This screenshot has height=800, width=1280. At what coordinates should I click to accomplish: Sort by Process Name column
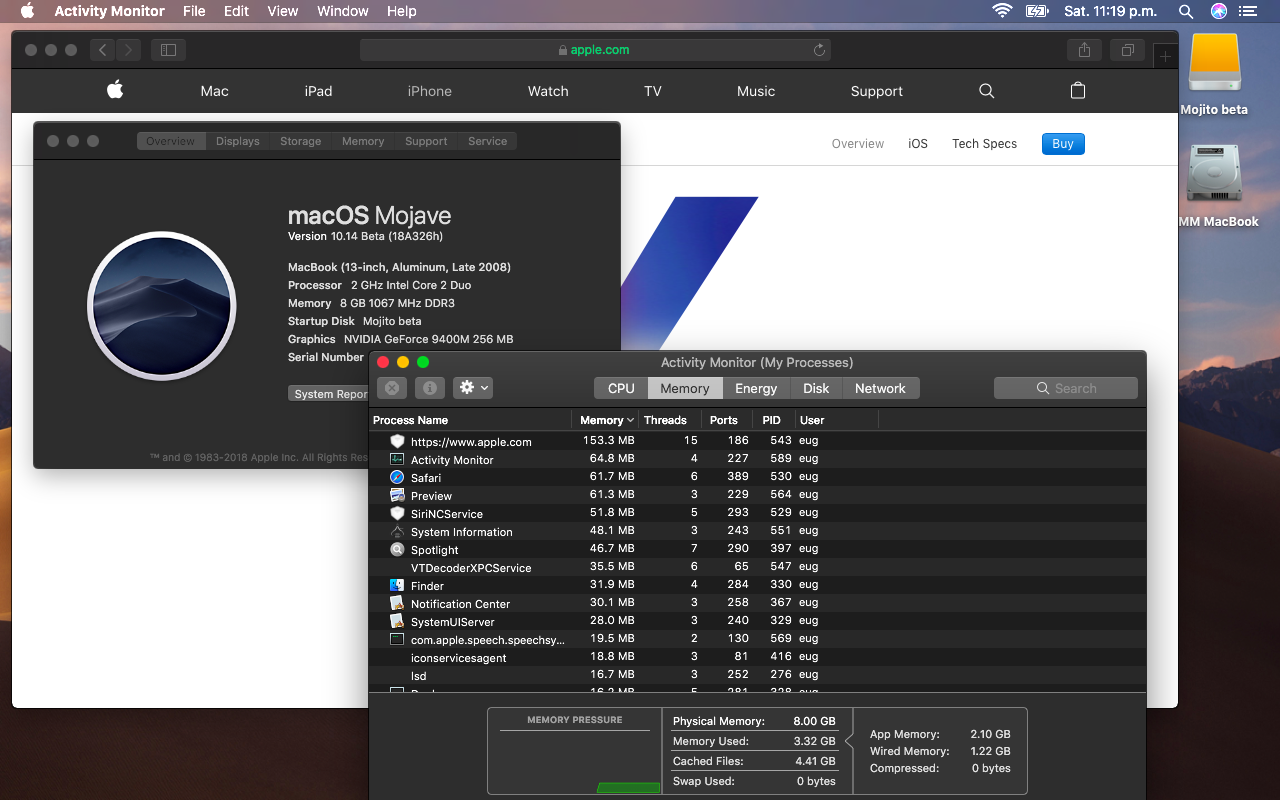click(x=472, y=420)
